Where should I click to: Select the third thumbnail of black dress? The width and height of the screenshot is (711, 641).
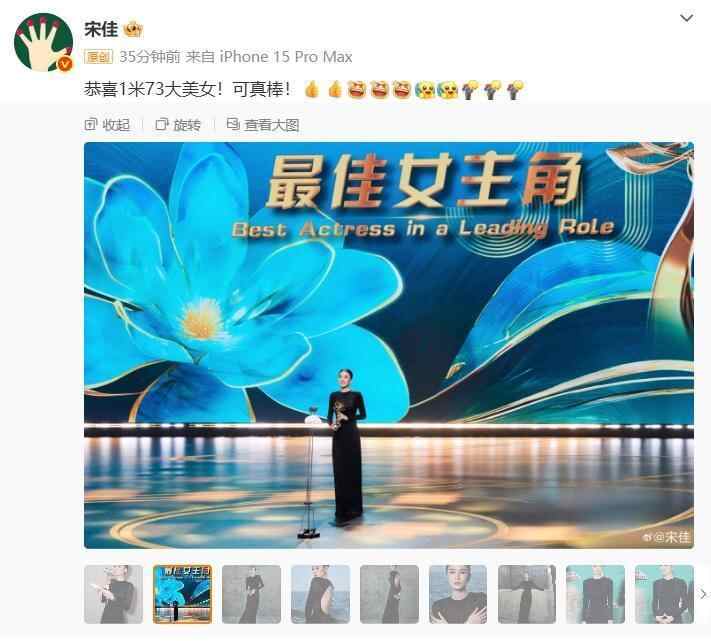tap(251, 594)
